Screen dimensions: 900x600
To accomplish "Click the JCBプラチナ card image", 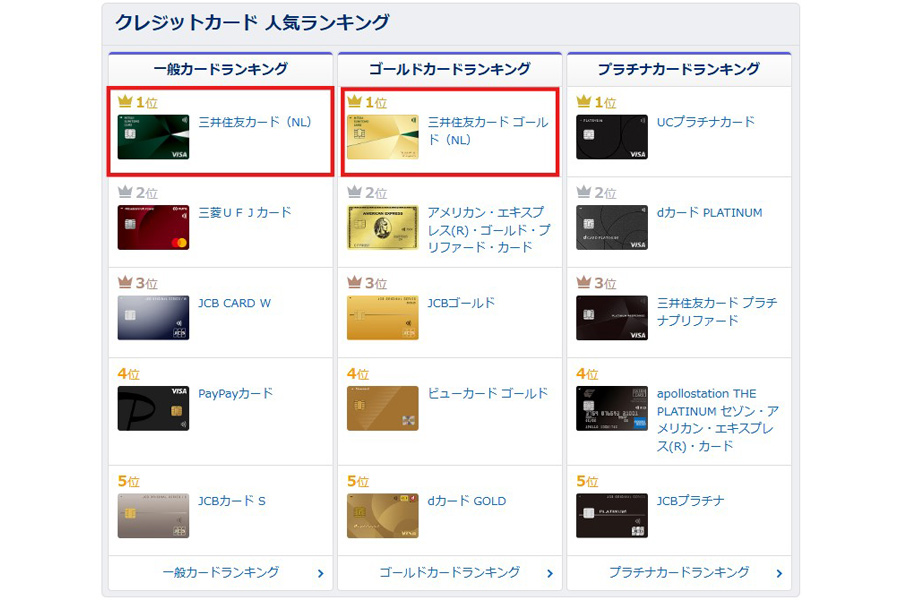I will 612,516.
